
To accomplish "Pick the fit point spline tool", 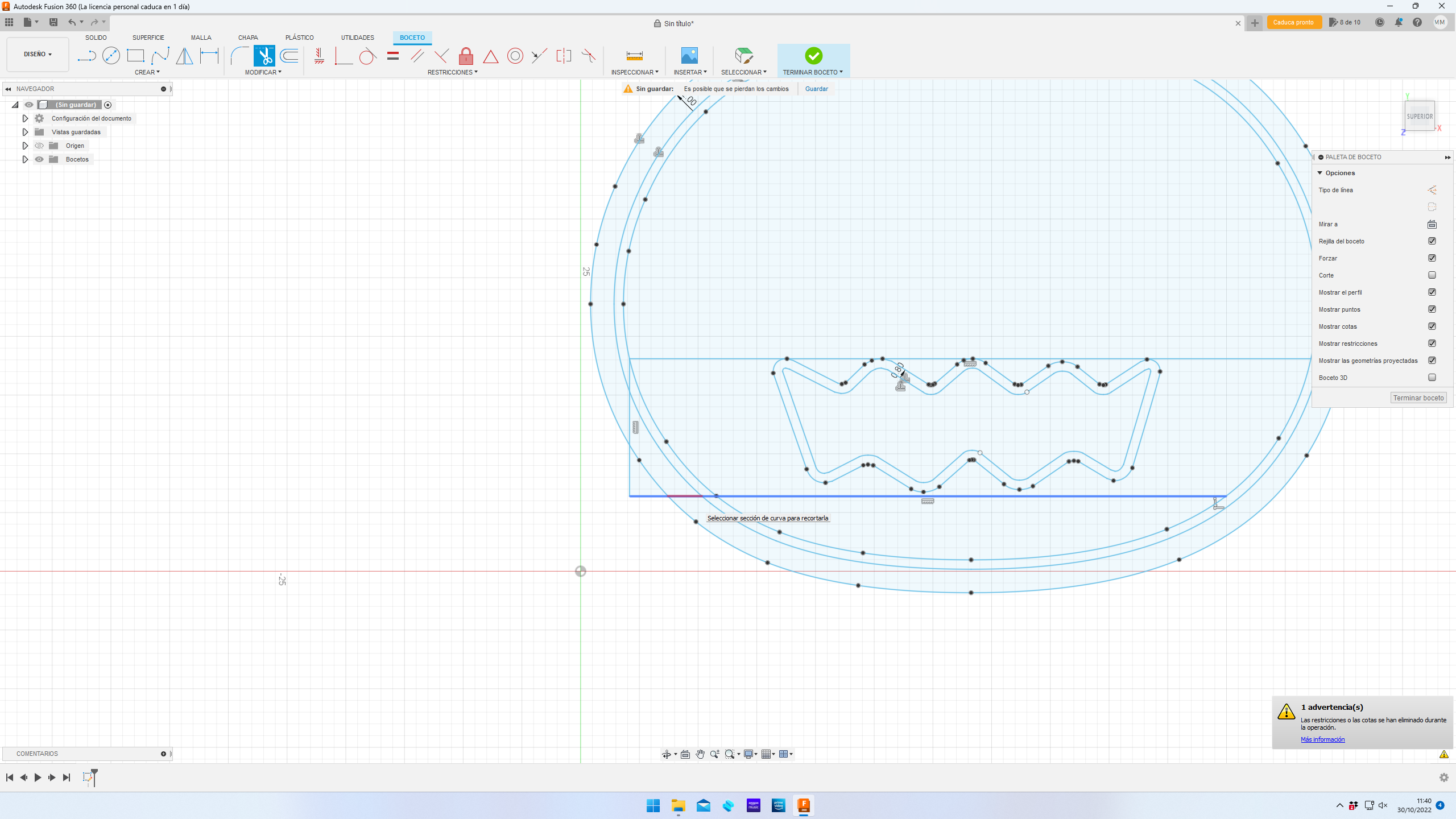I will 160,56.
